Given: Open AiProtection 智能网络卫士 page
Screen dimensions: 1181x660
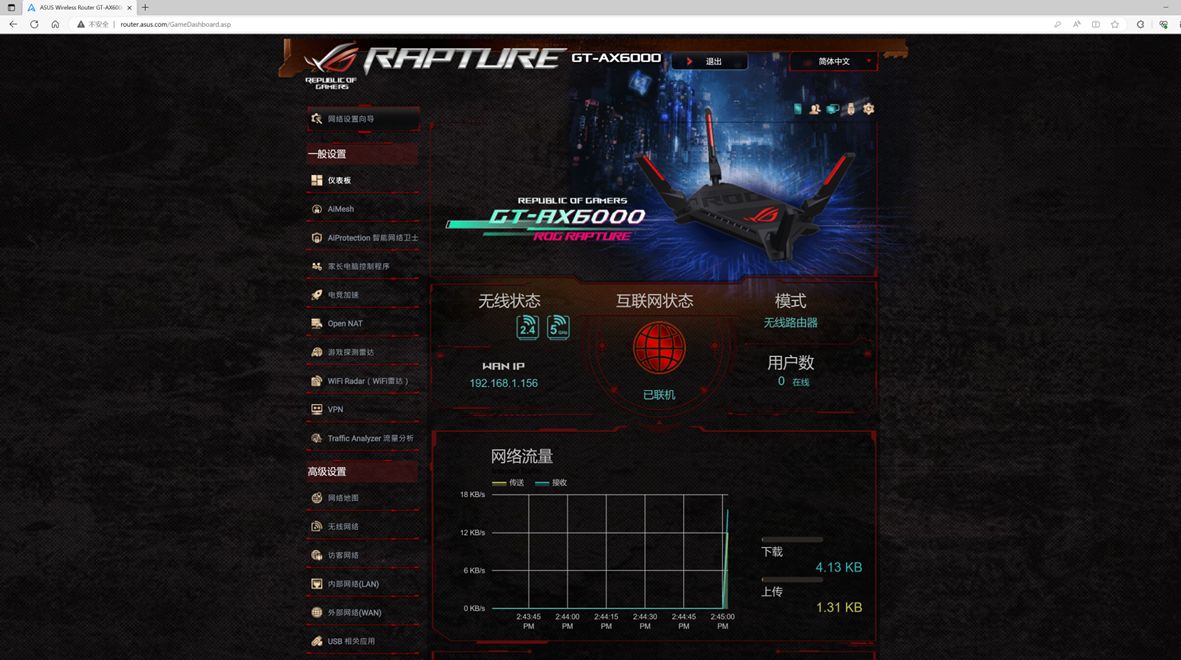Looking at the screenshot, I should click(x=363, y=237).
